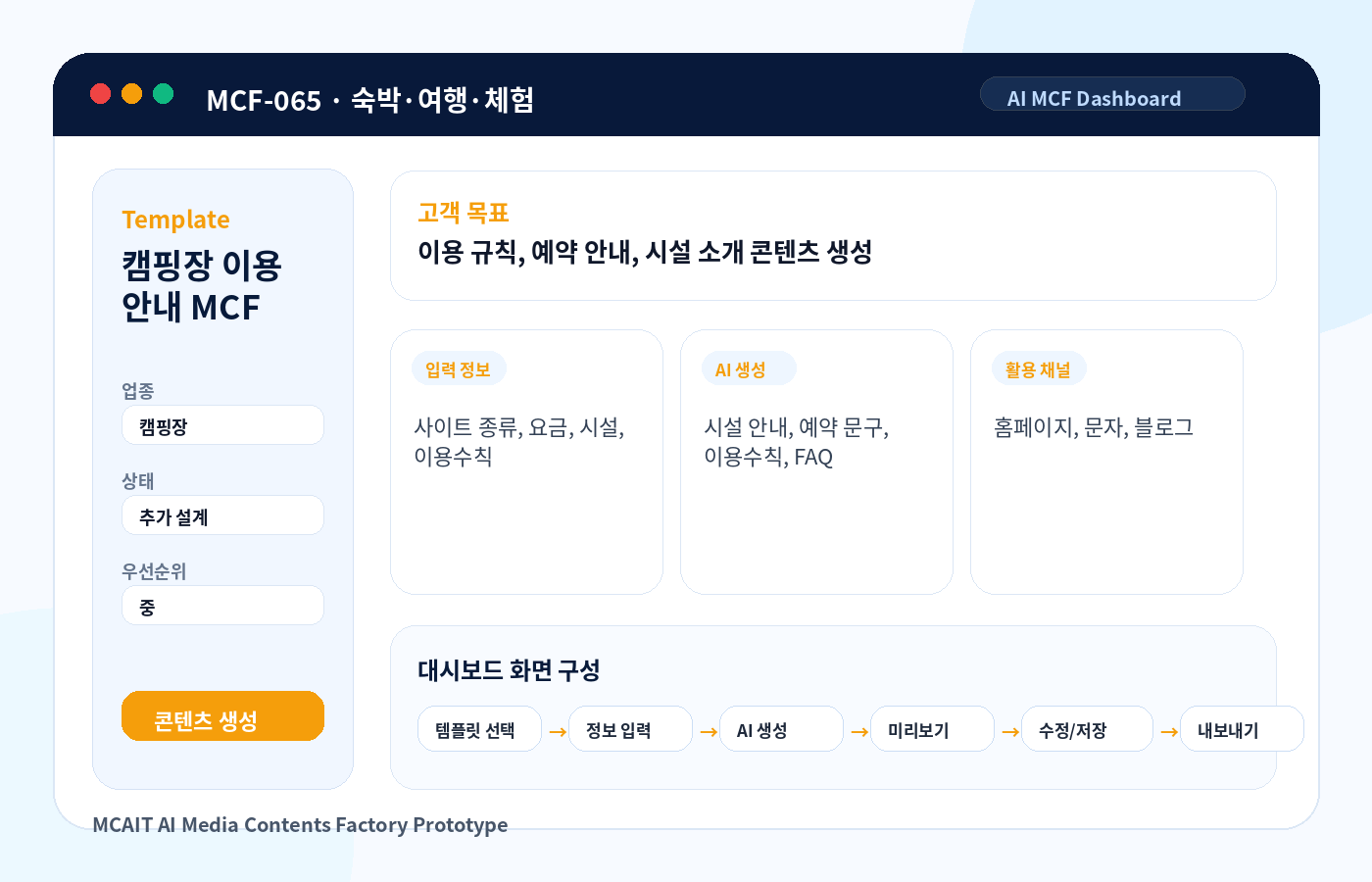Image resolution: width=1372 pixels, height=882 pixels.
Task: Click the 업종 label
Action: pyautogui.click(x=138, y=390)
